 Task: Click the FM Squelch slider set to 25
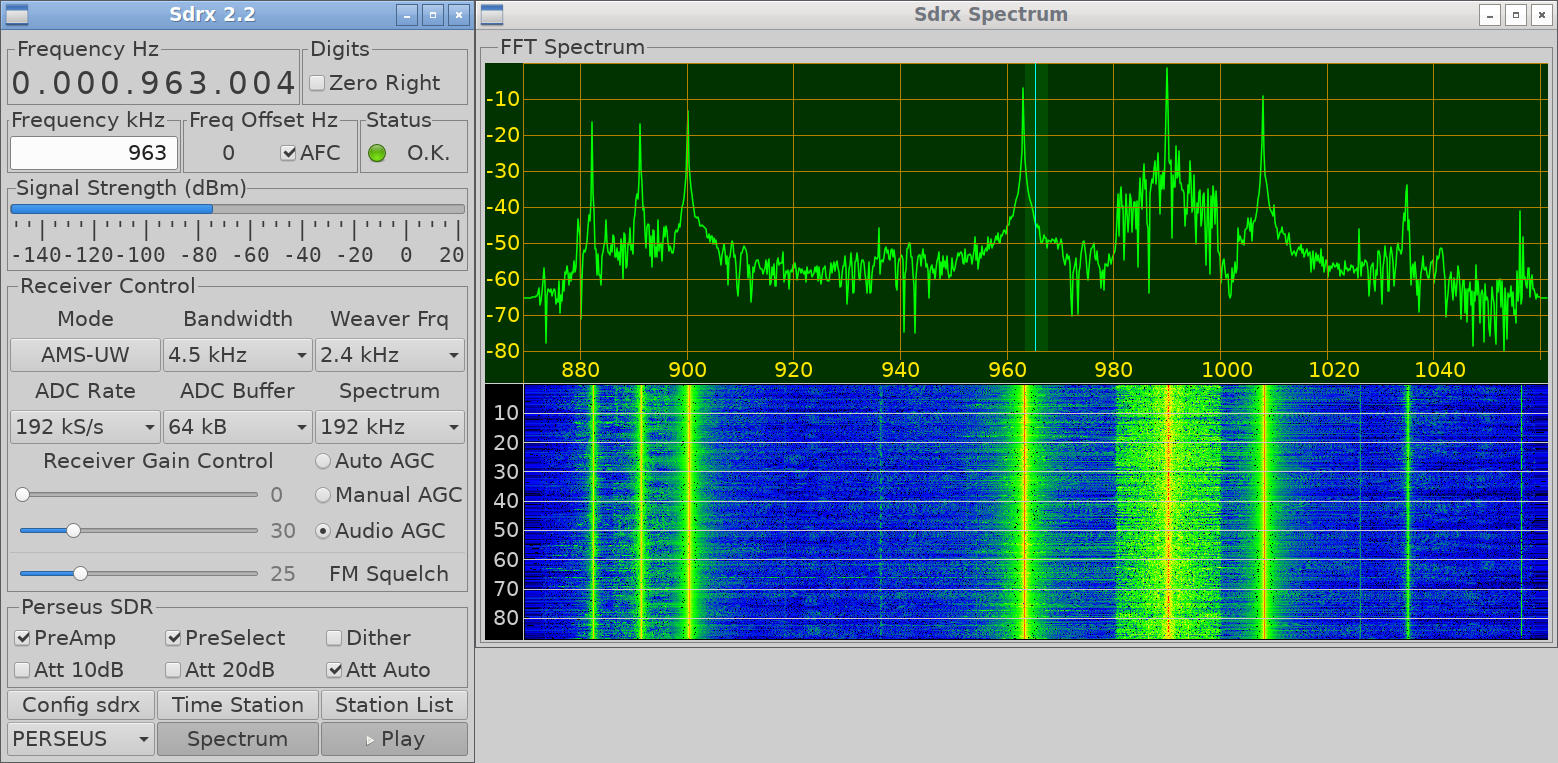(137, 574)
